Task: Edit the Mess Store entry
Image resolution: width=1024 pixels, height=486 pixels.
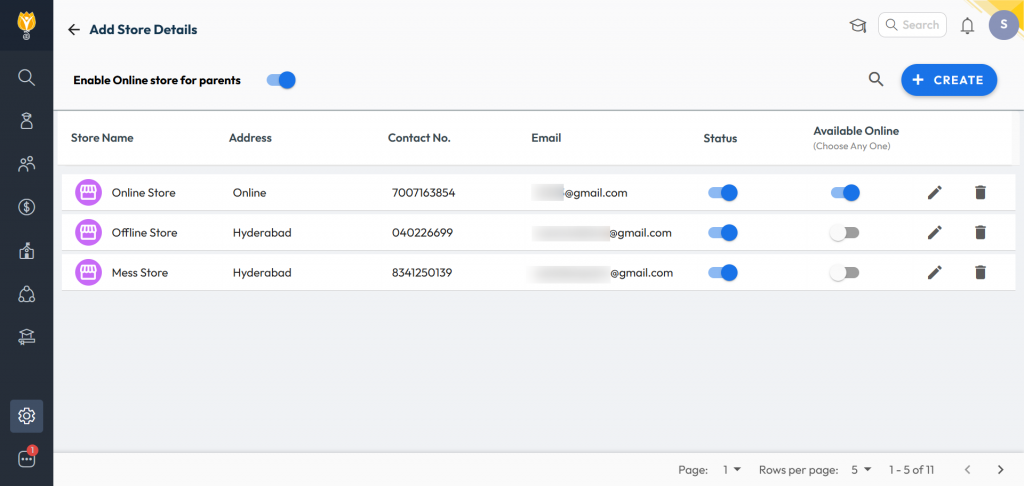Action: [935, 272]
